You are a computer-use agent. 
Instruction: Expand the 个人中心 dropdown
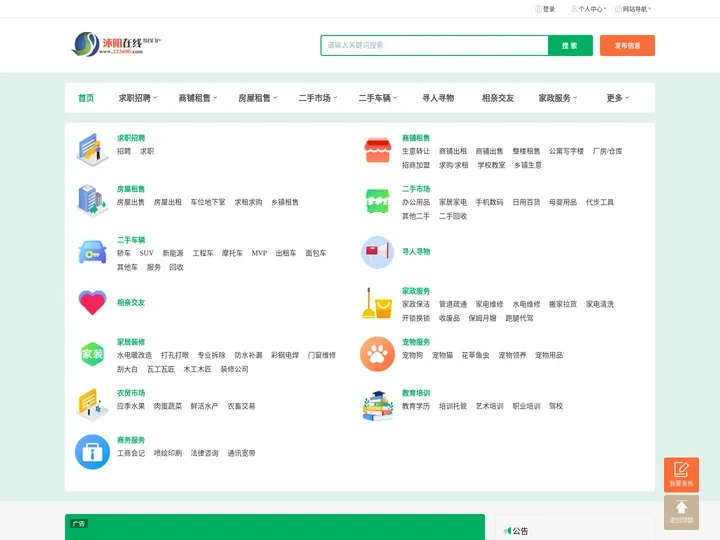[589, 9]
